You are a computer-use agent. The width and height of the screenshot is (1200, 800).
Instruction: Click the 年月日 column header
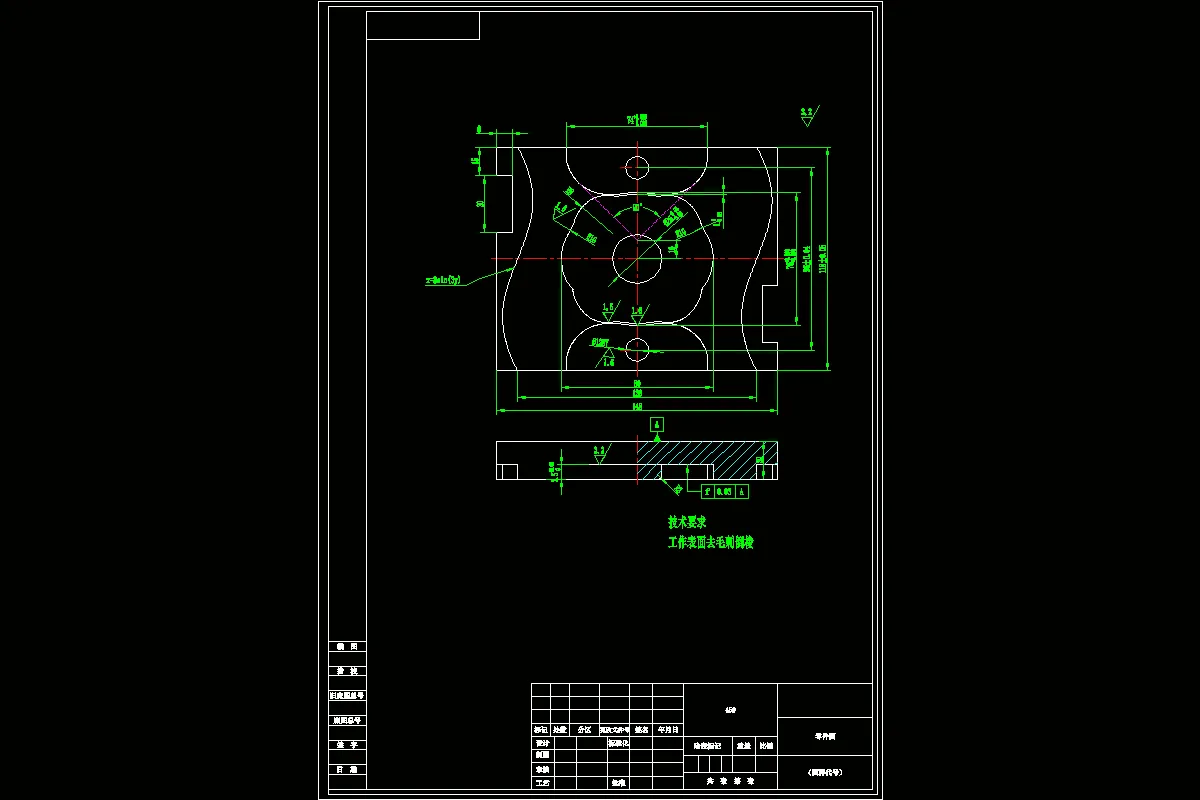click(x=668, y=730)
